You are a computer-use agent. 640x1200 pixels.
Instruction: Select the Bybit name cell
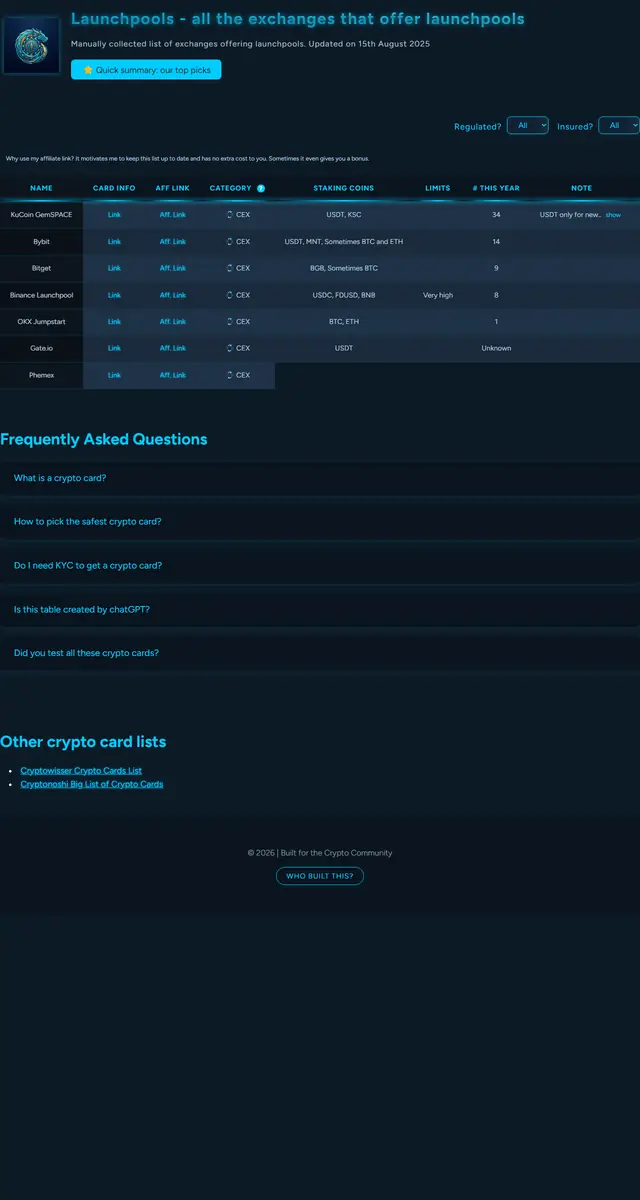[41, 242]
